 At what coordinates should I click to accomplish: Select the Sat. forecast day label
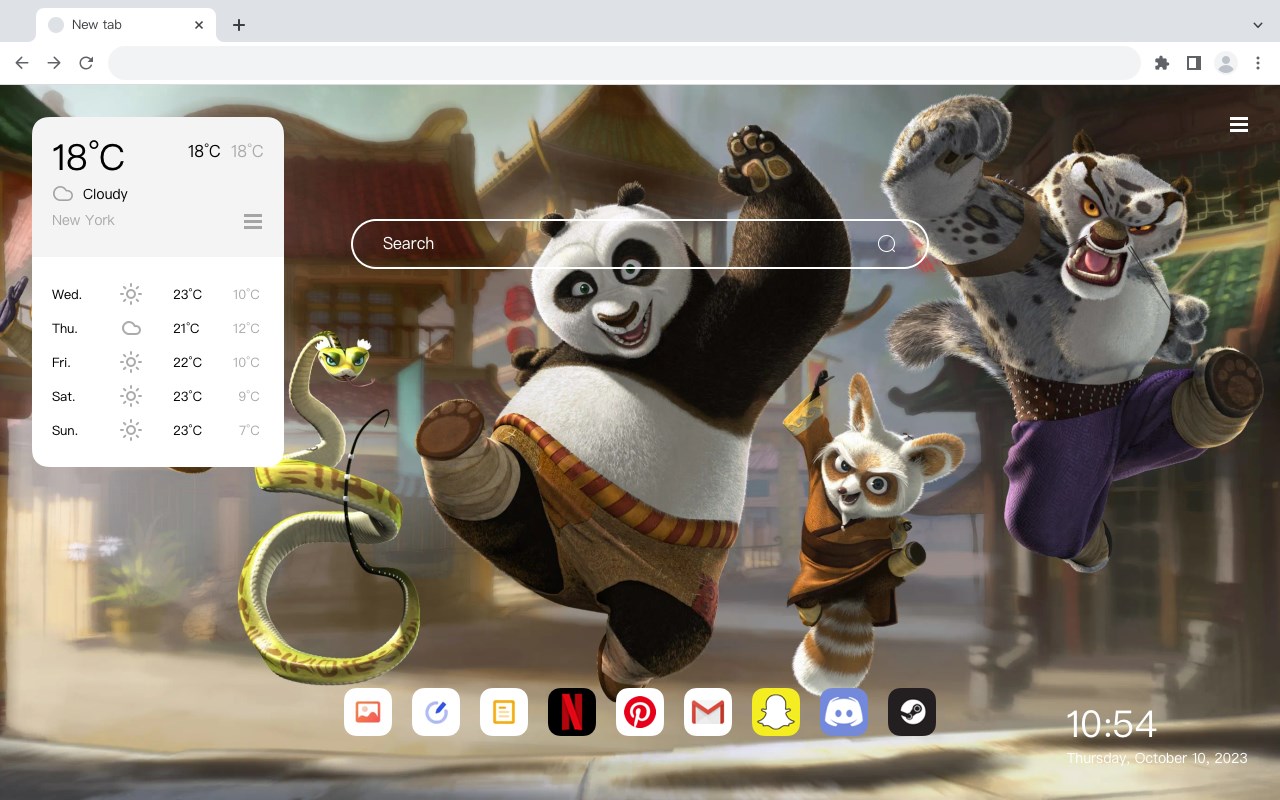pyautogui.click(x=63, y=397)
